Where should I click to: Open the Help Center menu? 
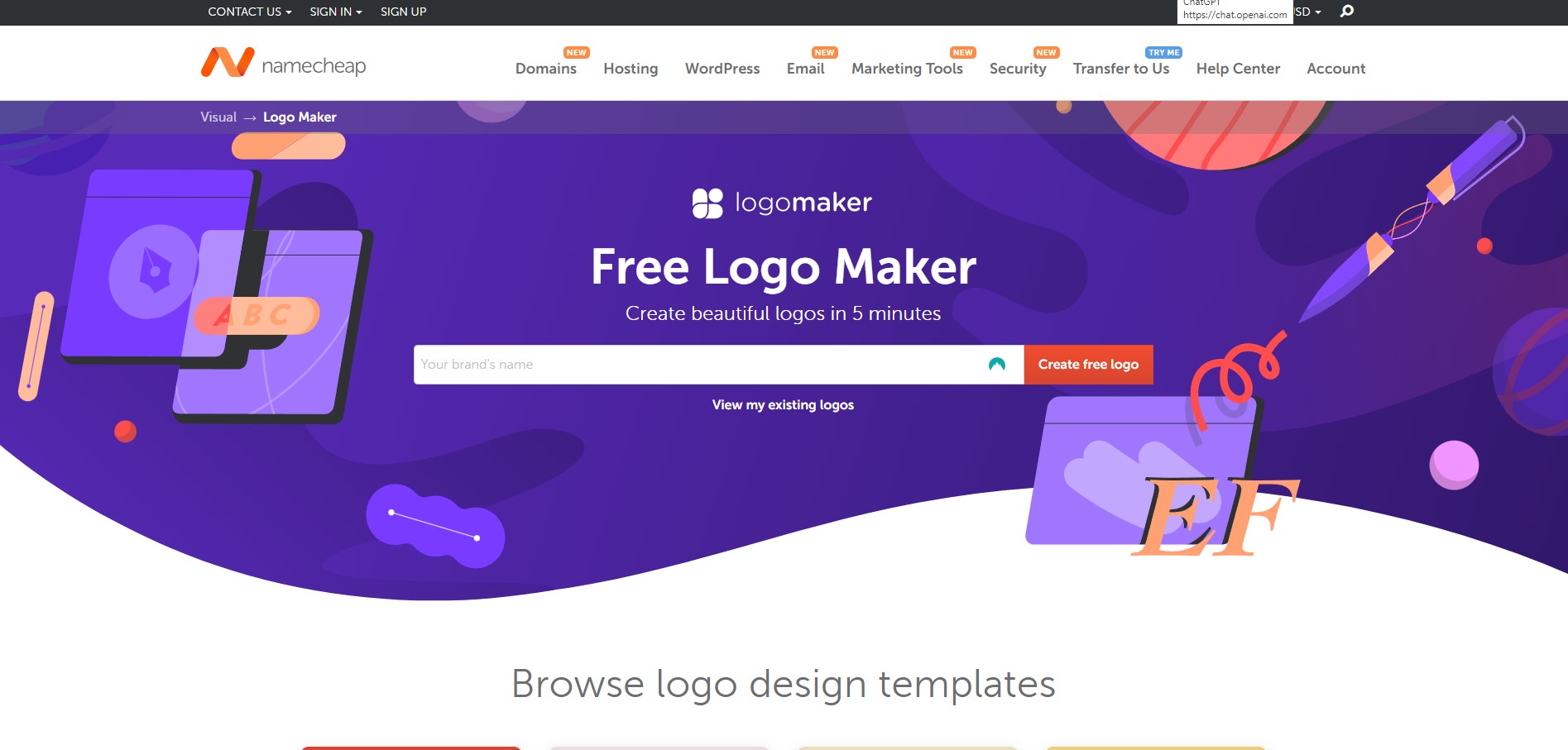tap(1238, 69)
